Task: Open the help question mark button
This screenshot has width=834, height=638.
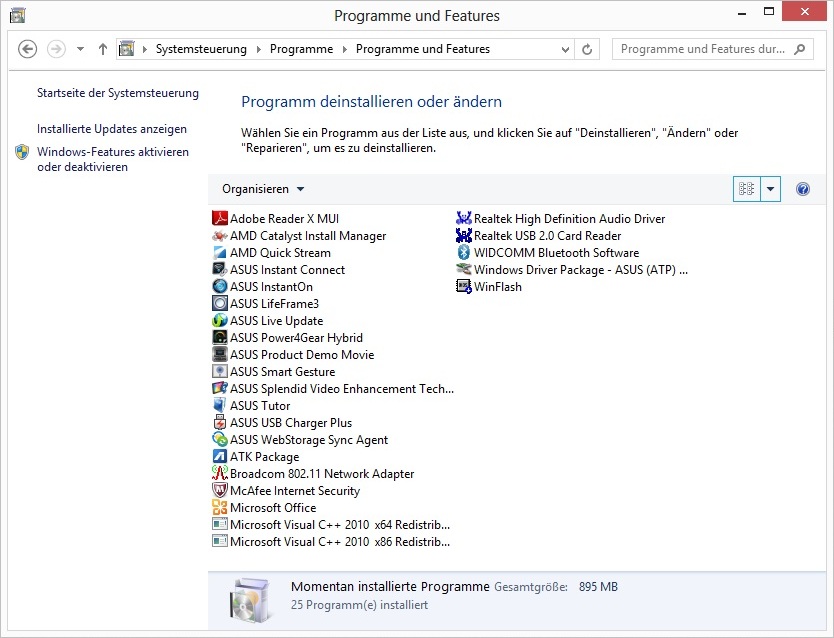Action: pos(803,189)
